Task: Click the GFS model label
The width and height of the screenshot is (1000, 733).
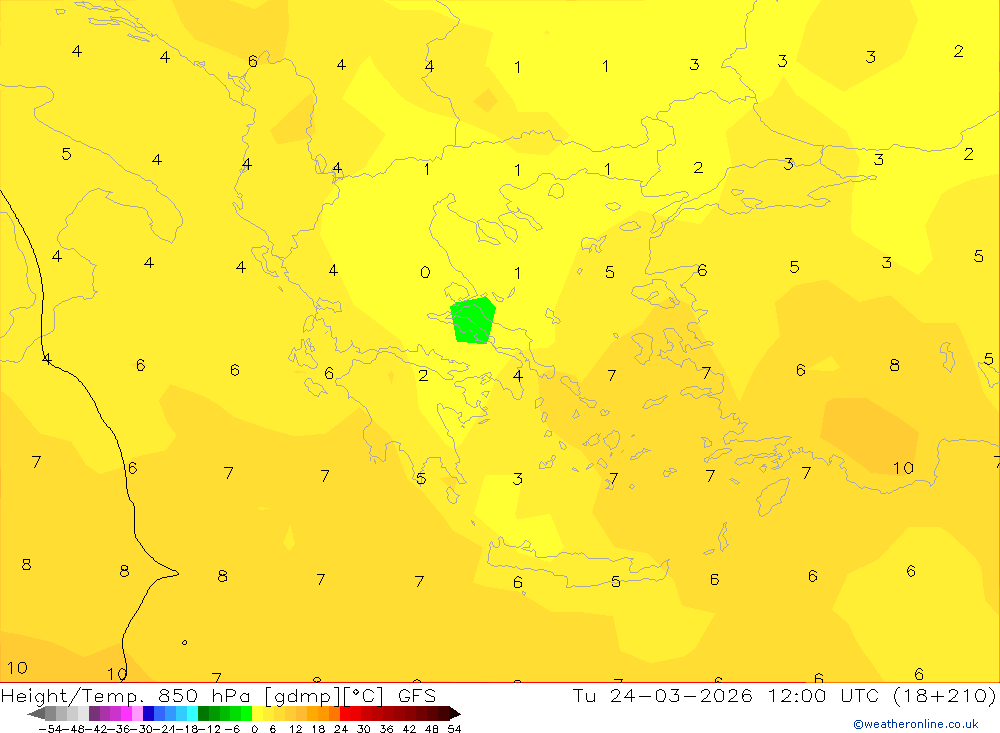Action: coord(416,695)
